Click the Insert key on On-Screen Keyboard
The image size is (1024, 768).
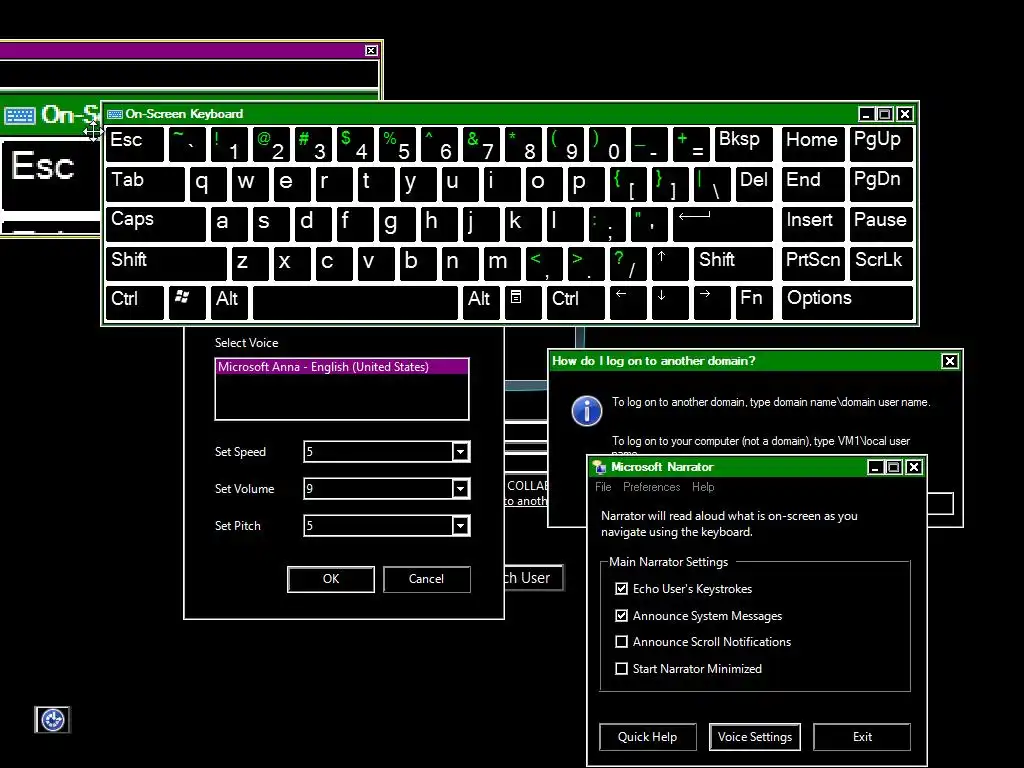[813, 225]
